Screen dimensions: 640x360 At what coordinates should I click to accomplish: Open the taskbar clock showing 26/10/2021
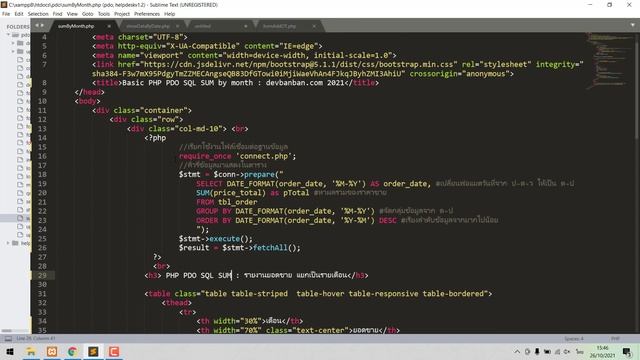[602, 351]
